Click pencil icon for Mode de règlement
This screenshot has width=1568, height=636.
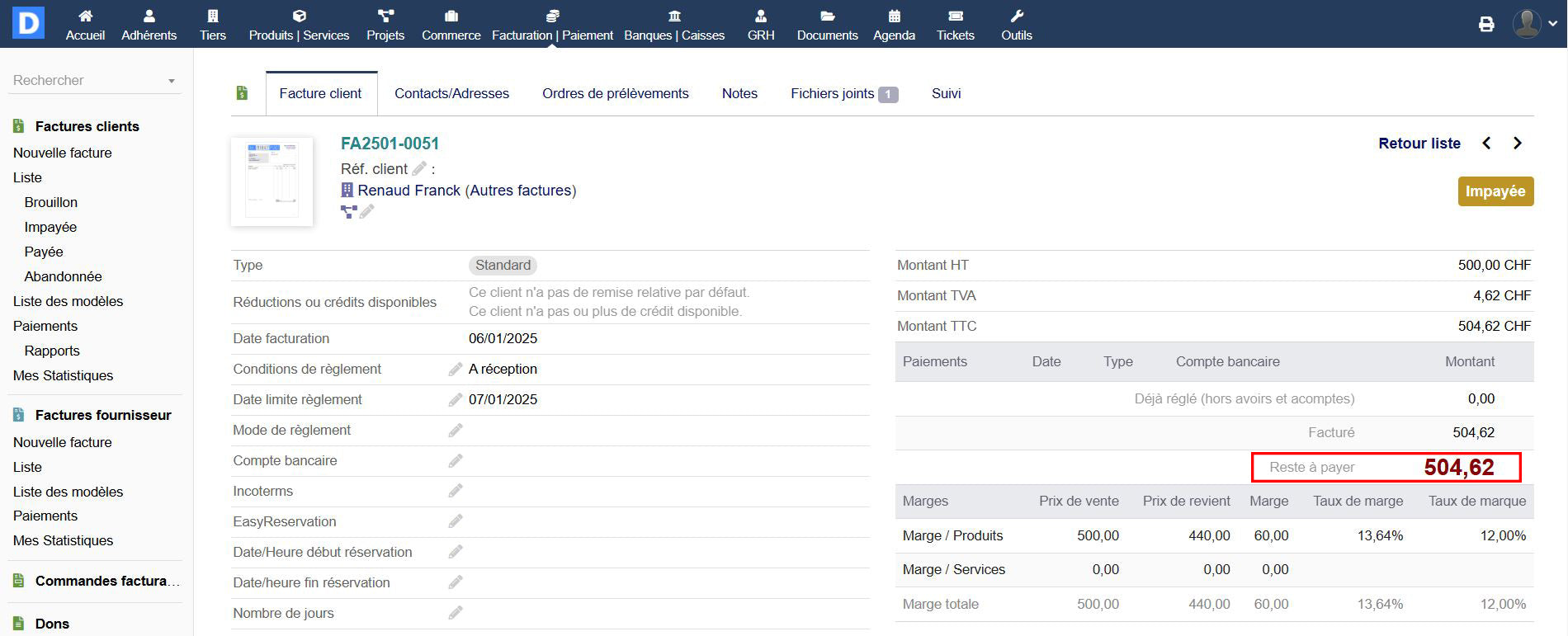tap(455, 431)
